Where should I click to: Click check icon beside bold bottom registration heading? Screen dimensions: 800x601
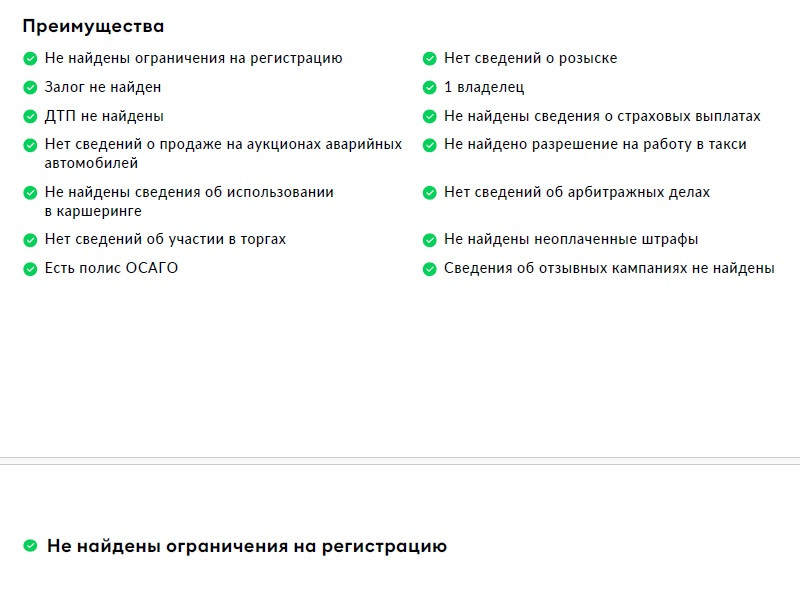30,546
